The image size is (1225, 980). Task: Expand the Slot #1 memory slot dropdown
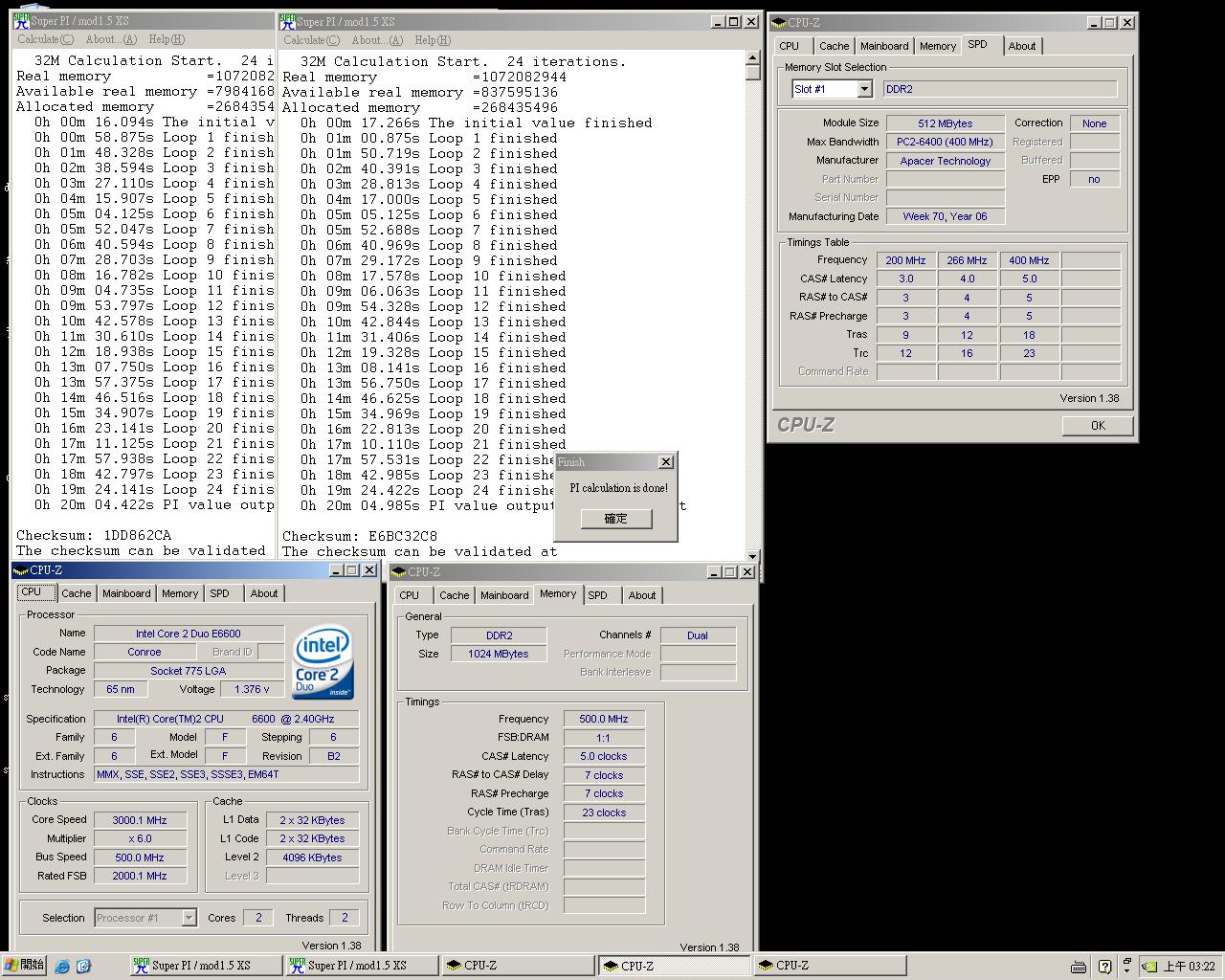coord(864,89)
